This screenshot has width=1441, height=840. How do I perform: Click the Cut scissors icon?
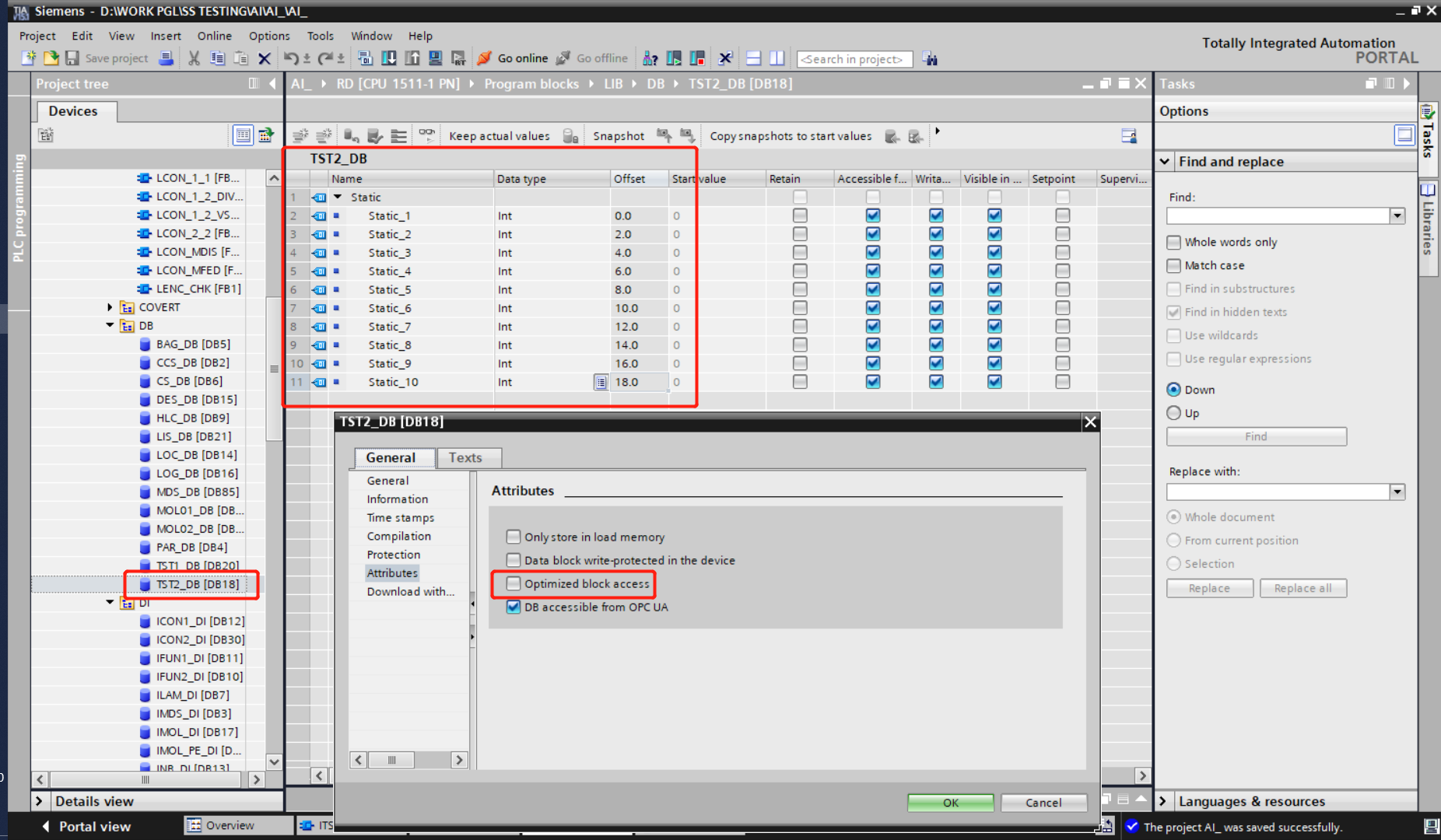click(194, 58)
